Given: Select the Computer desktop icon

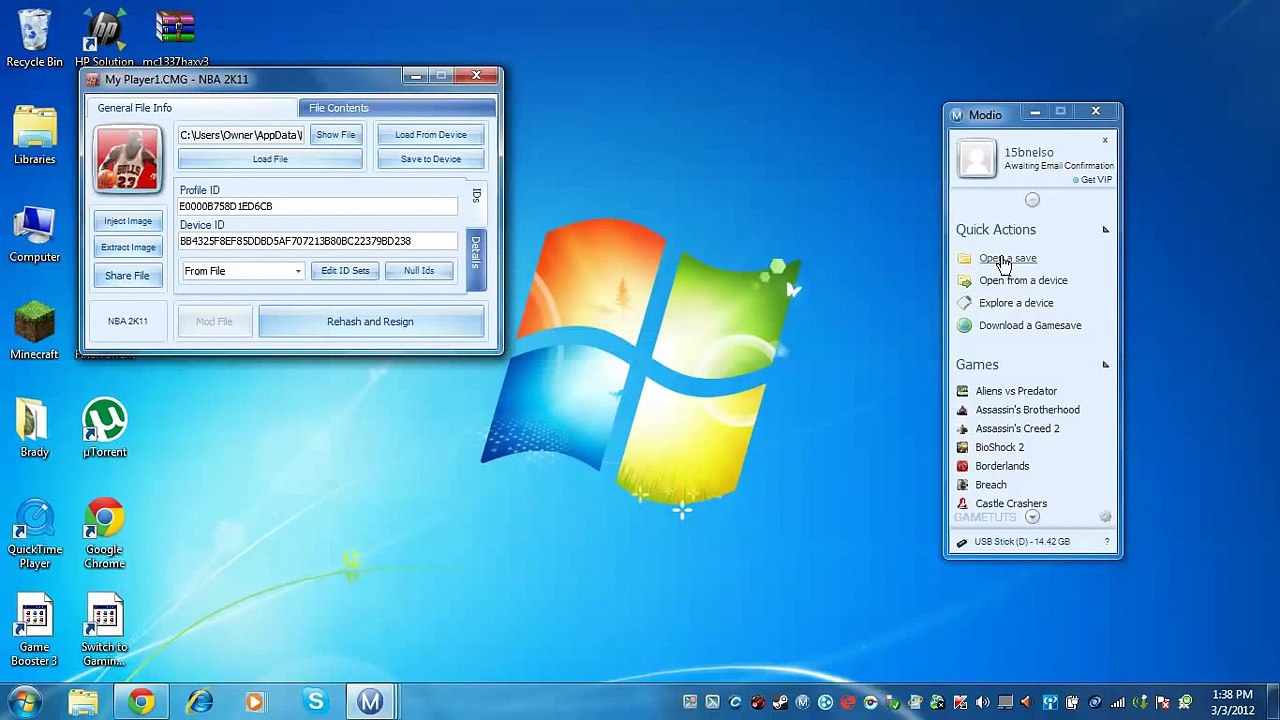Looking at the screenshot, I should (34, 234).
